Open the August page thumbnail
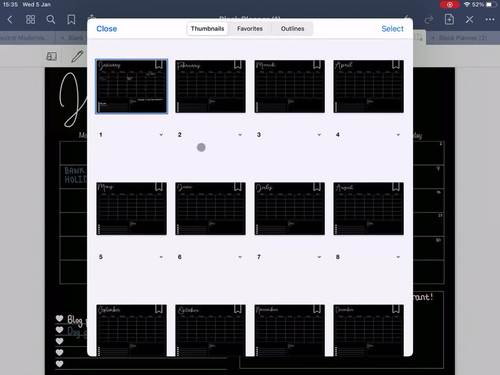 (368, 209)
